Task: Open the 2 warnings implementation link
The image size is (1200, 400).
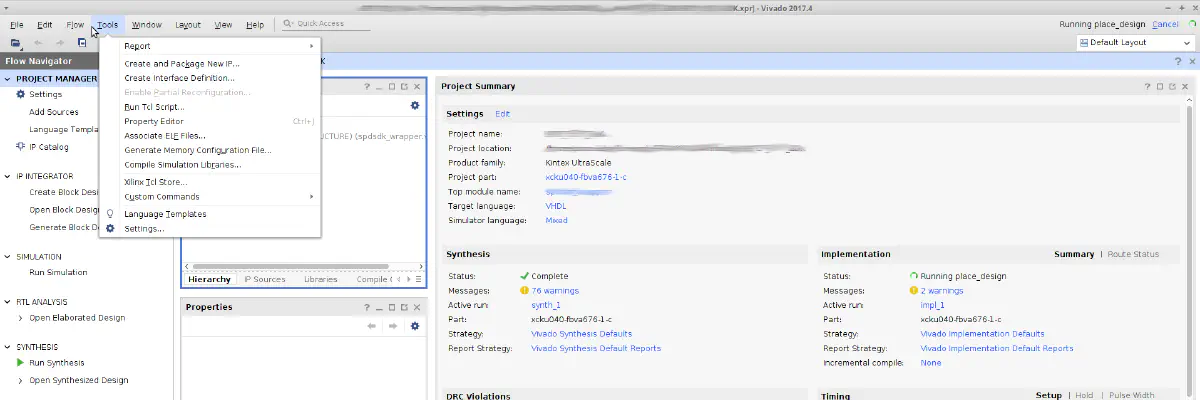Action: (942, 291)
